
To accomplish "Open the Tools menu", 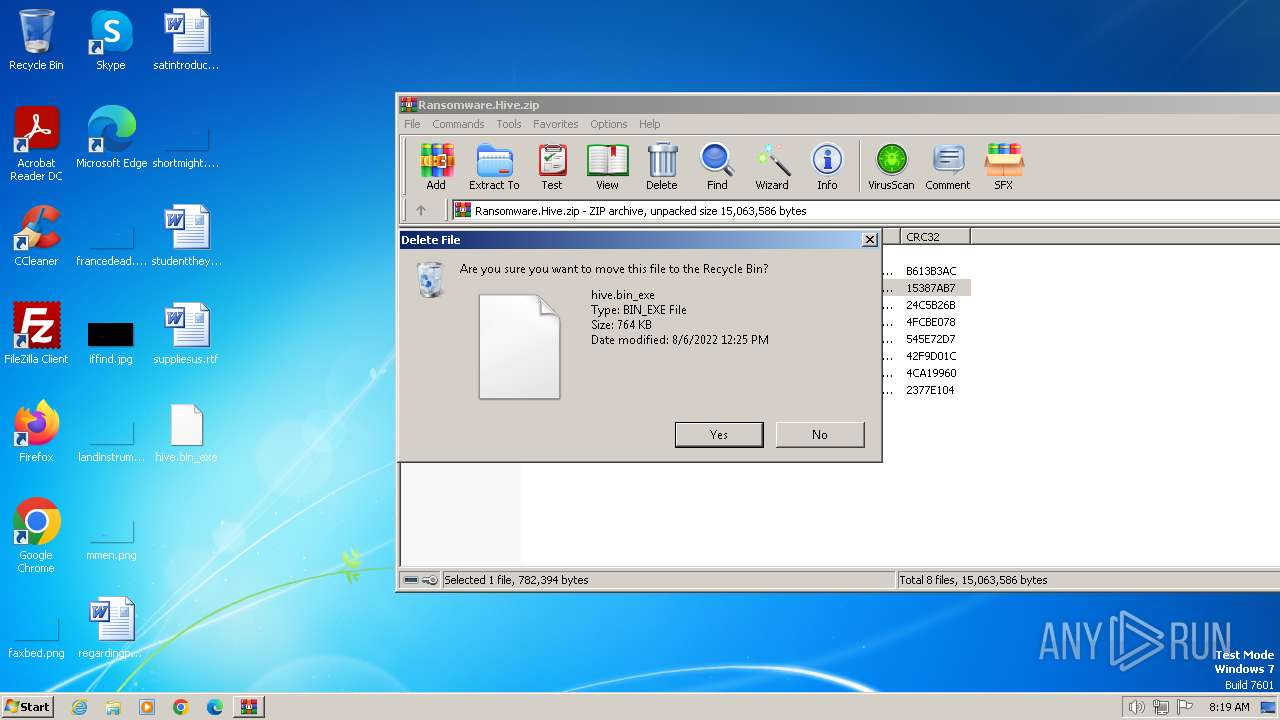I will click(509, 124).
